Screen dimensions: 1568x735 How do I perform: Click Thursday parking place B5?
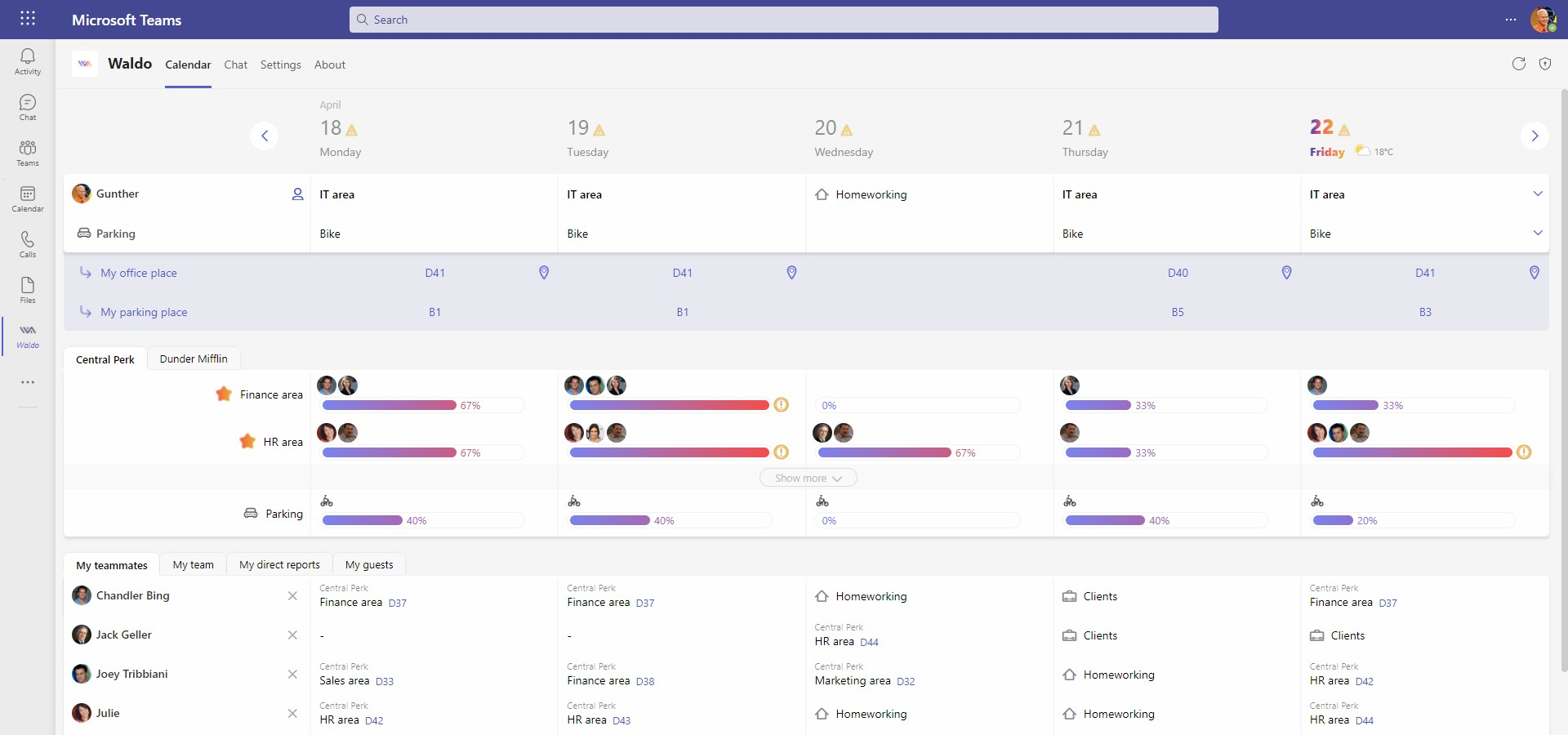[1178, 312]
